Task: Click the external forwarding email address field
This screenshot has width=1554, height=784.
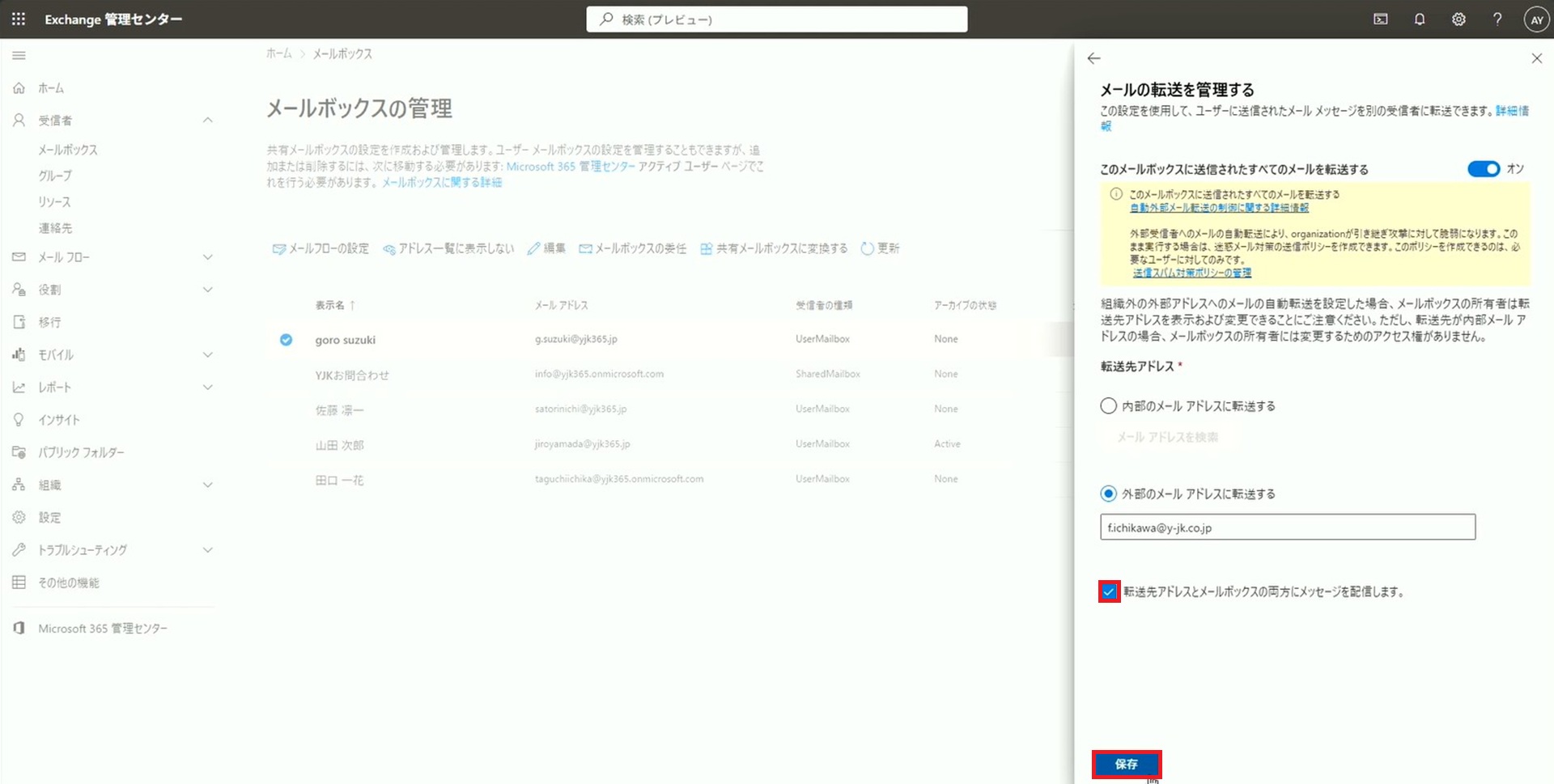Action: tap(1287, 528)
